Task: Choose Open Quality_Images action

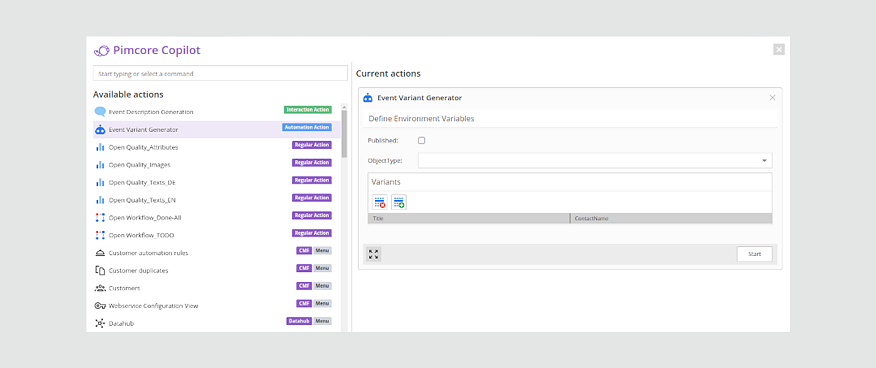Action: coord(217,165)
